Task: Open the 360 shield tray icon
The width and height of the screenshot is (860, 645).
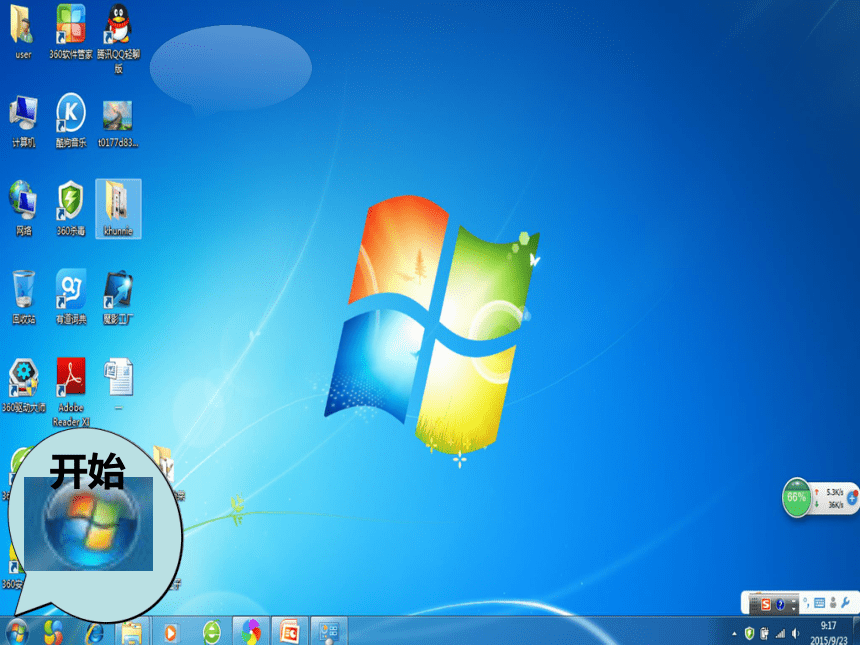Action: [x=749, y=633]
